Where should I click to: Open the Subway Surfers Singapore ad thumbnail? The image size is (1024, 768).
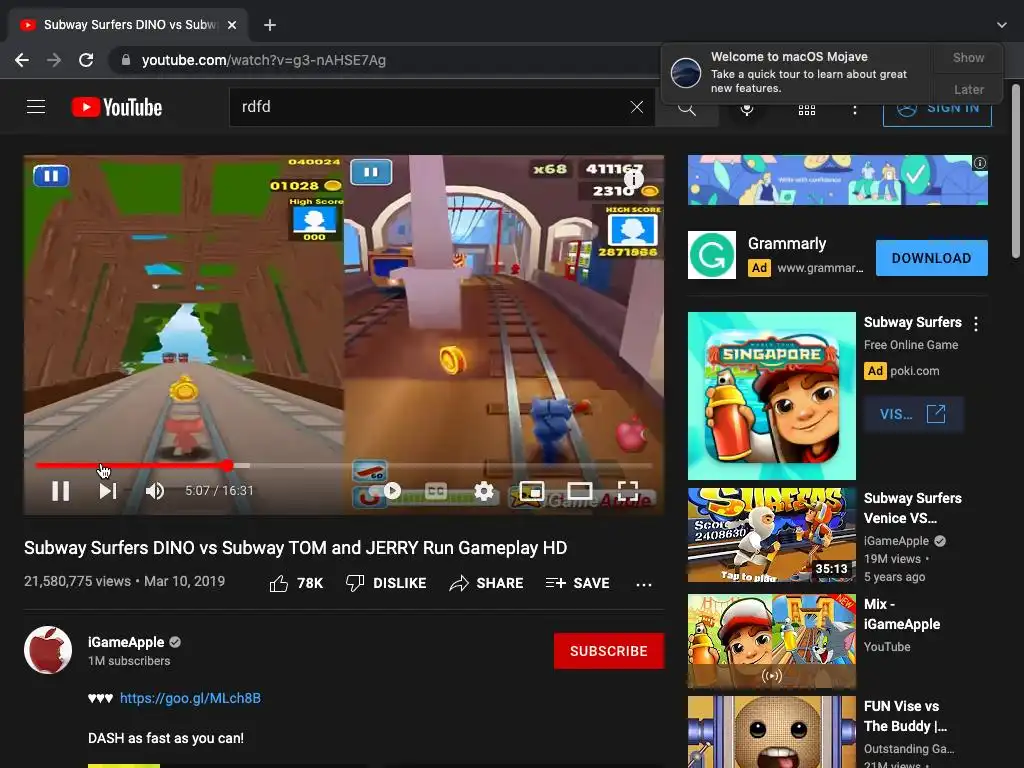tap(771, 396)
